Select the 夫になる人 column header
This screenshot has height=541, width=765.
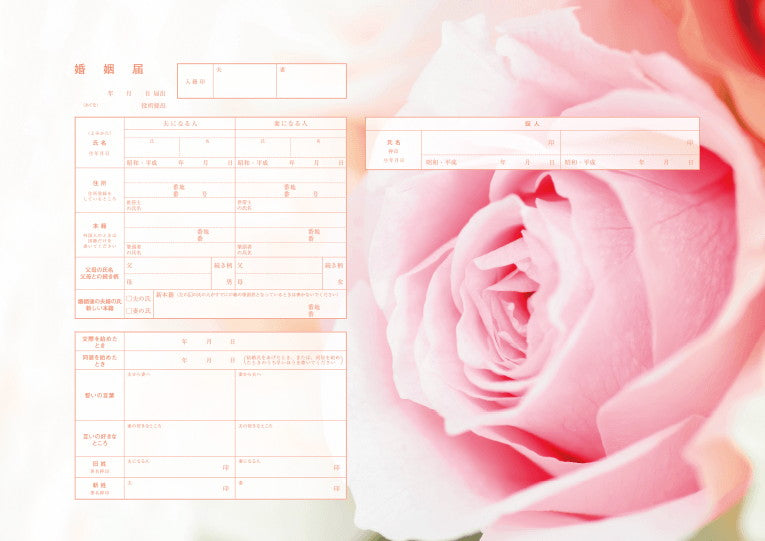pos(180,122)
